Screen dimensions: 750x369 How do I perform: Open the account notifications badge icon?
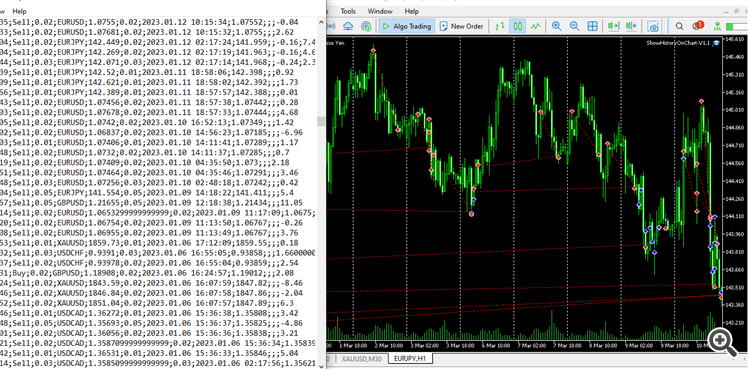[x=697, y=26]
